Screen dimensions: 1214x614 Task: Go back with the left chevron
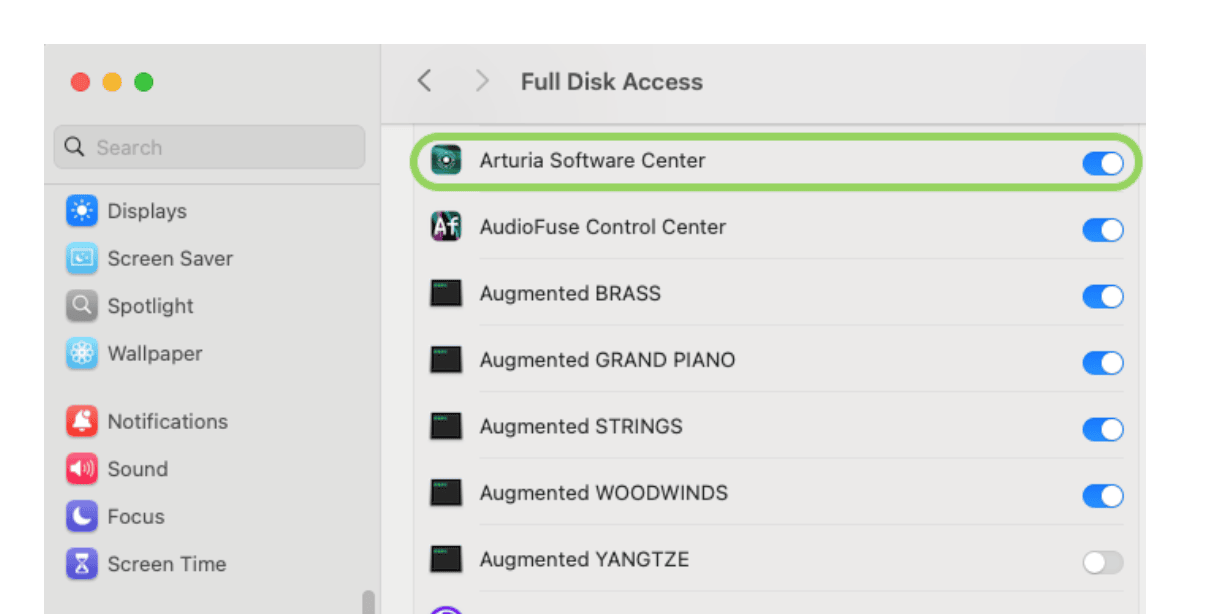tap(424, 82)
